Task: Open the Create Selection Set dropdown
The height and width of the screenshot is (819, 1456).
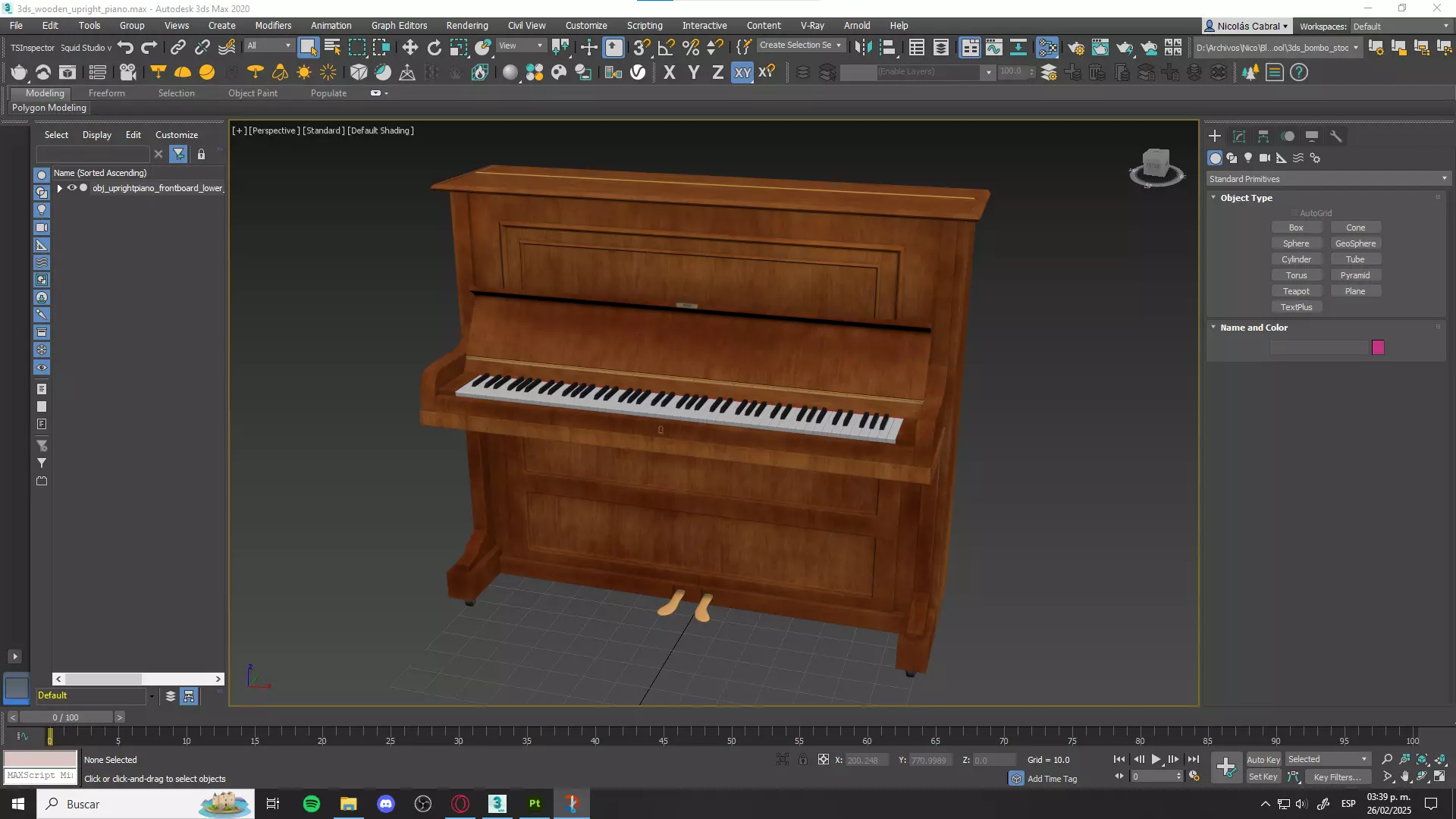Action: [801, 45]
